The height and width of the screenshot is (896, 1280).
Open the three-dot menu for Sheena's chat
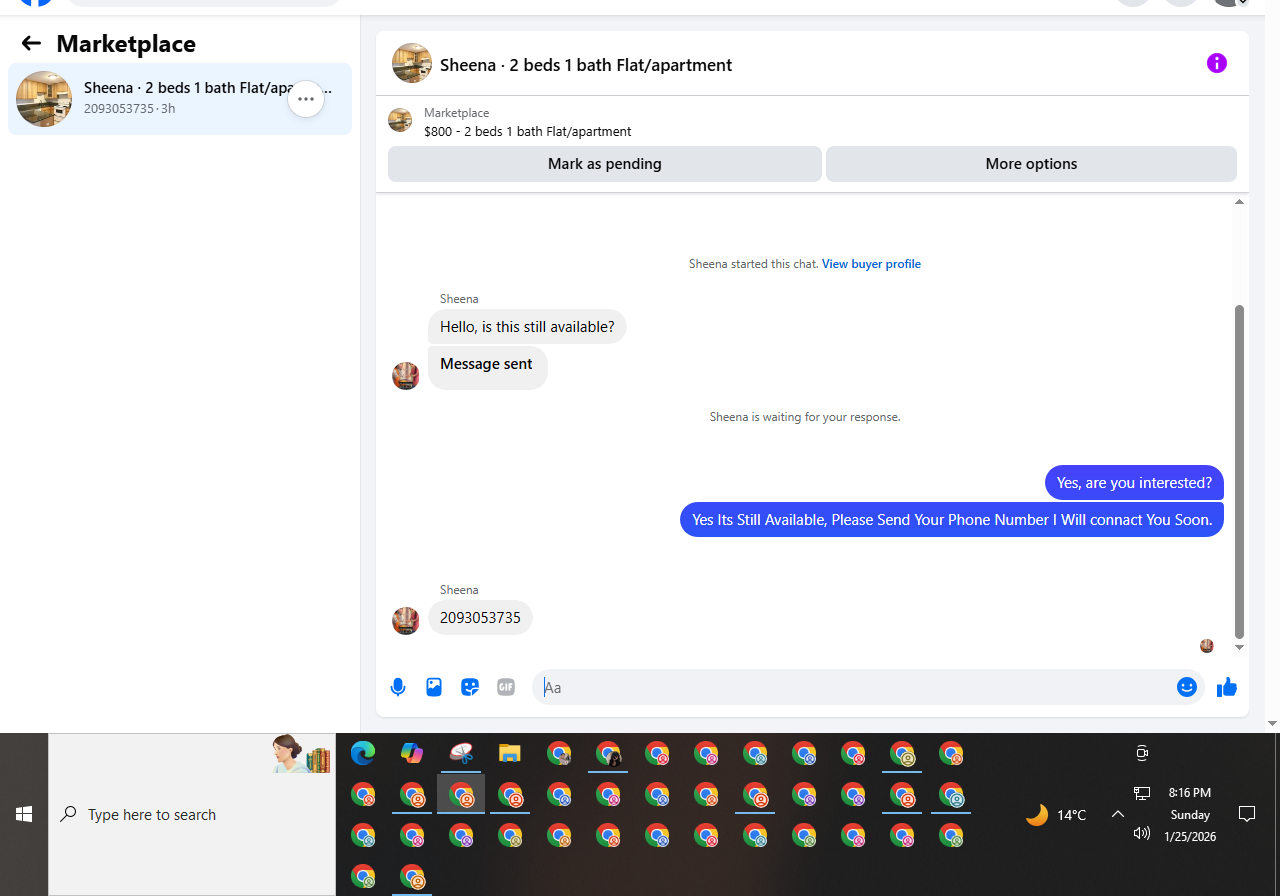[306, 99]
